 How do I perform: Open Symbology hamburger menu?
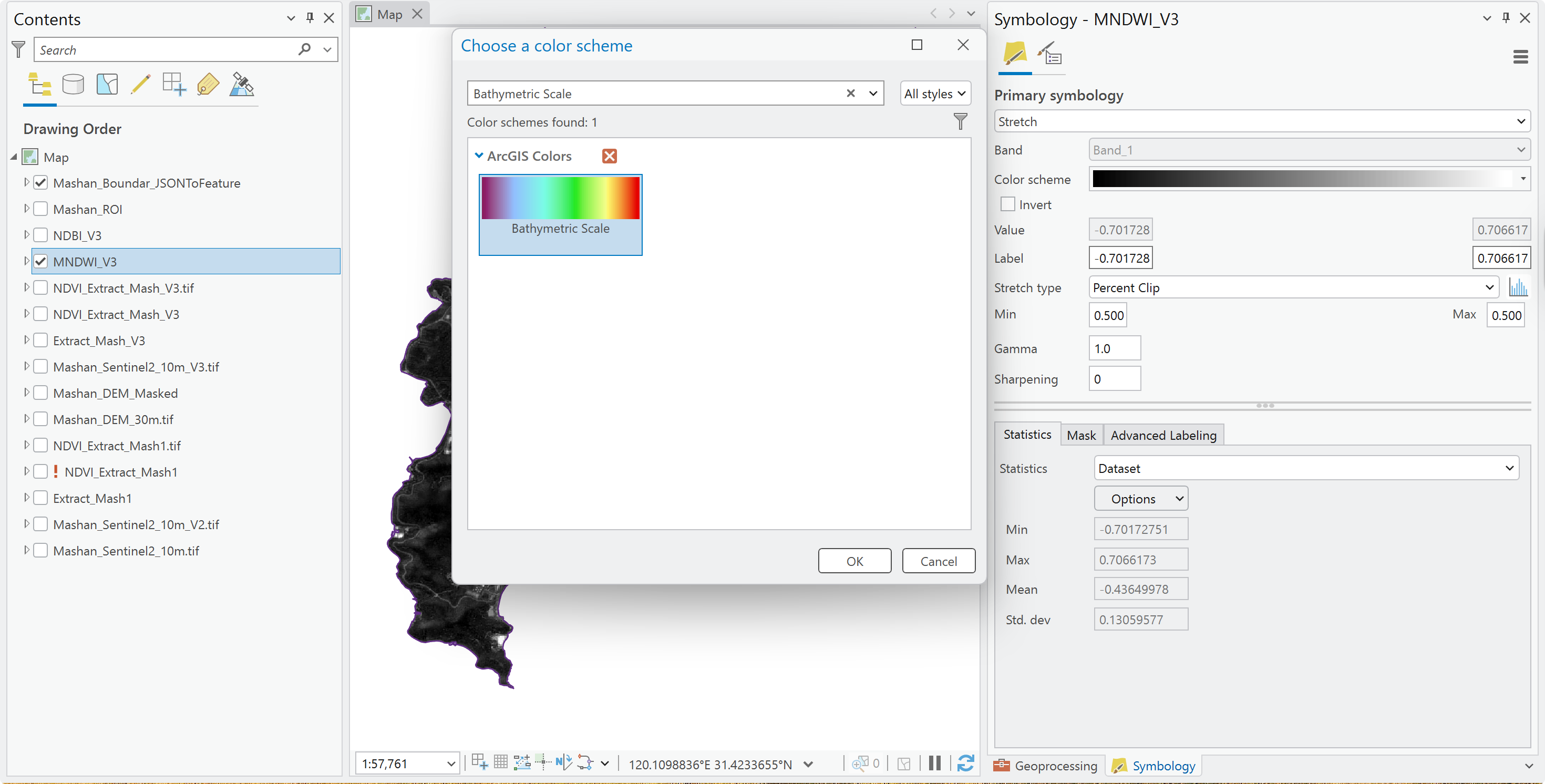pyautogui.click(x=1520, y=57)
